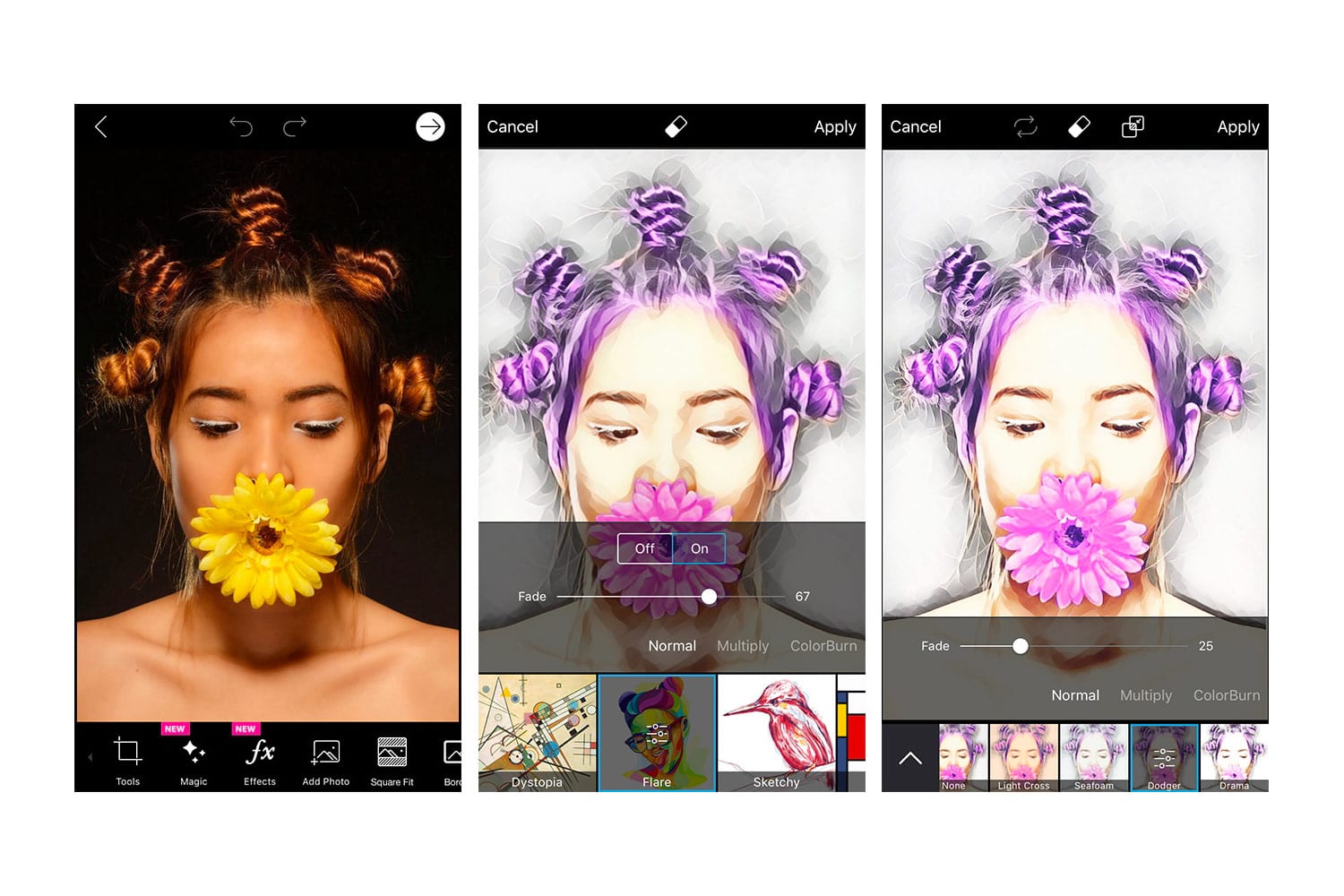Redo the last edit

coord(295,126)
